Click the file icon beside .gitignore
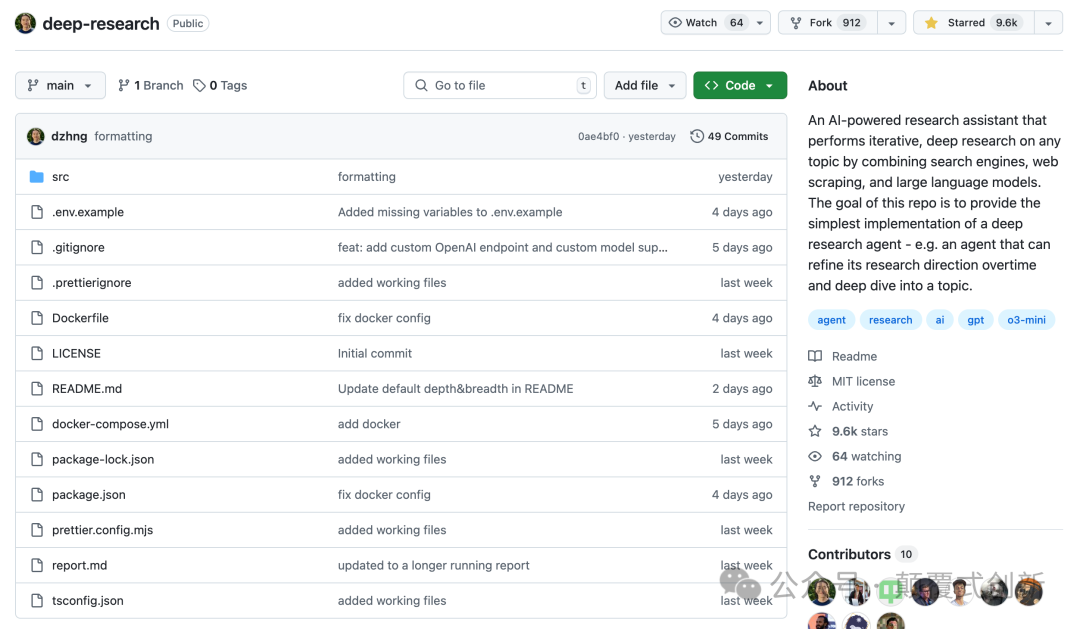1080x629 pixels. pyautogui.click(x=37, y=247)
